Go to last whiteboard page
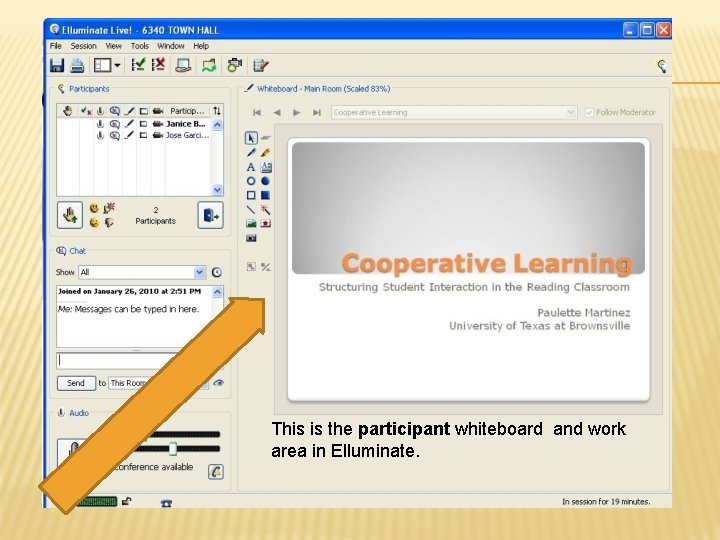This screenshot has width=720, height=540. pyautogui.click(x=317, y=112)
